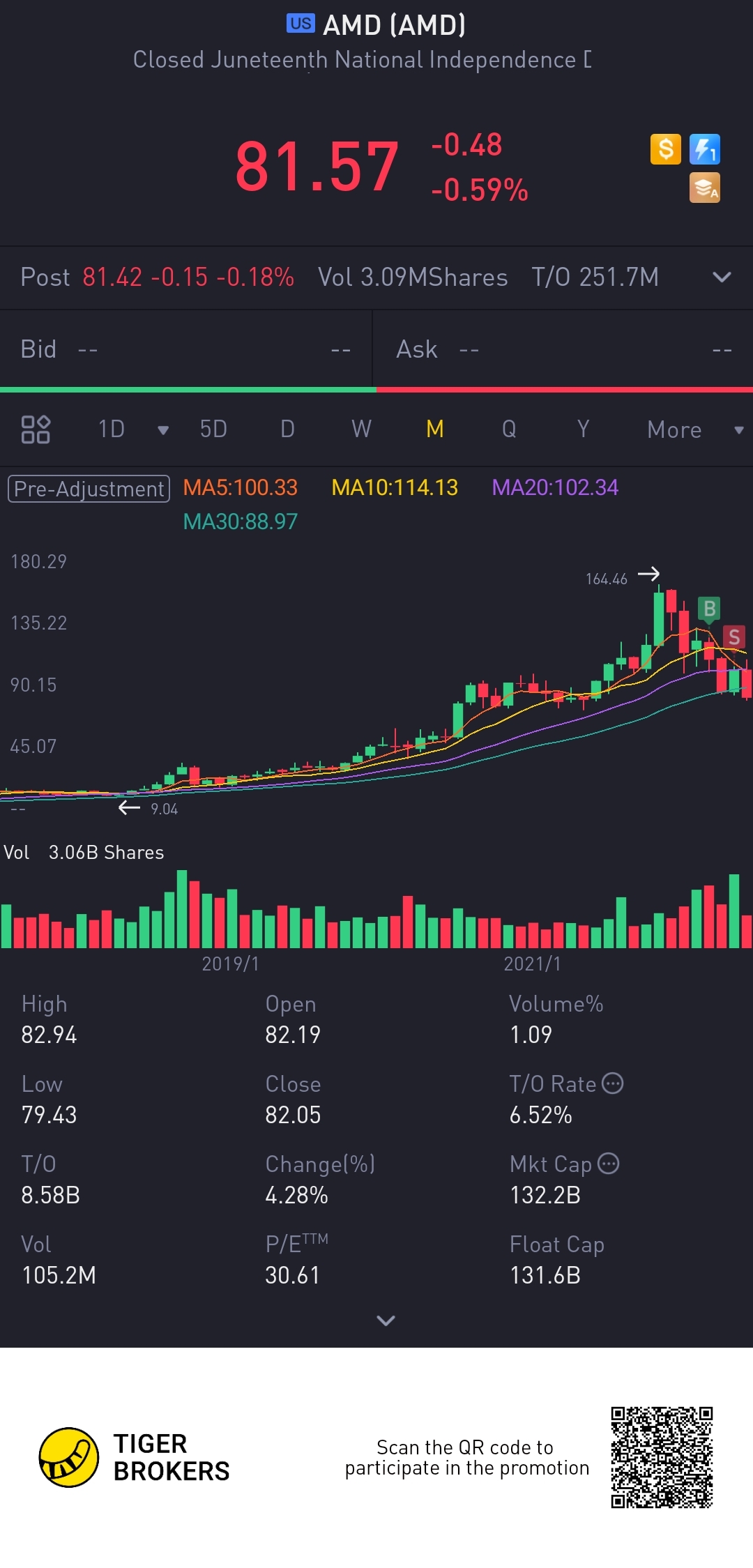Tap the Close 82.05 value
Screen dimensions: 753x1568
click(293, 1115)
